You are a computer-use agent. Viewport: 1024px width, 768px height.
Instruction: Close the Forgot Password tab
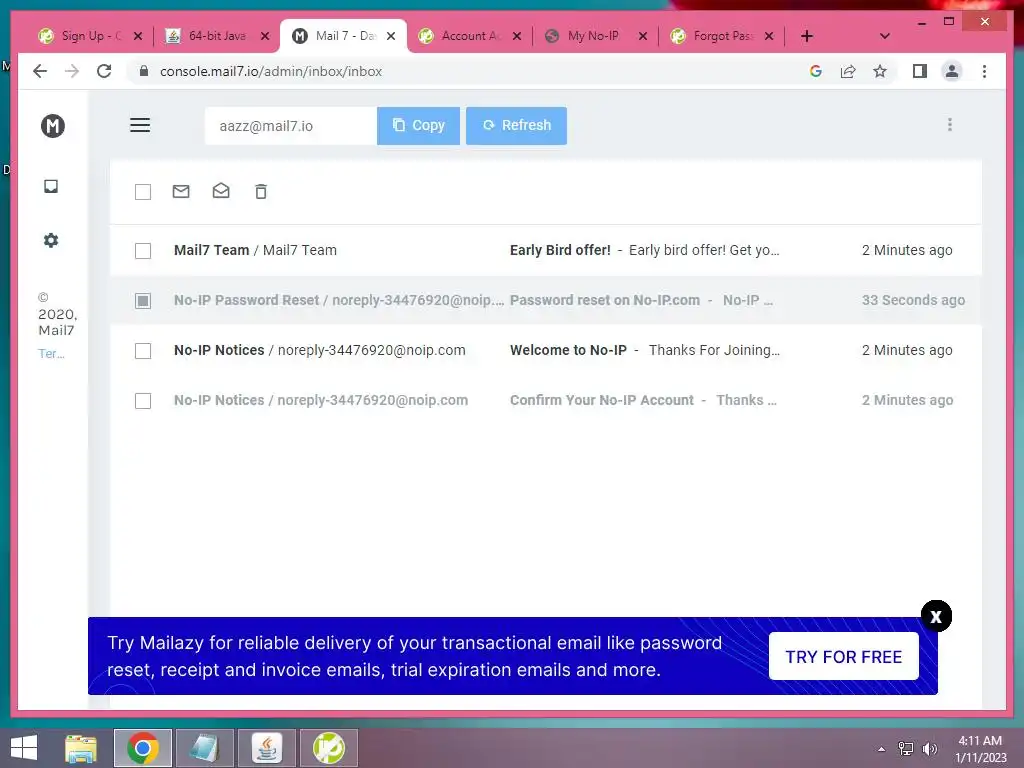769,36
